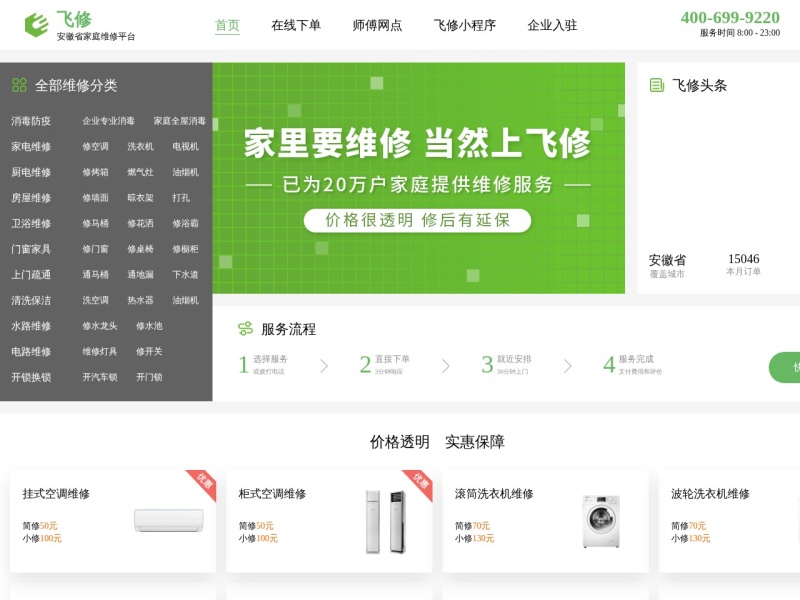
Task: Select 门窗家具 category
Action: pos(31,249)
